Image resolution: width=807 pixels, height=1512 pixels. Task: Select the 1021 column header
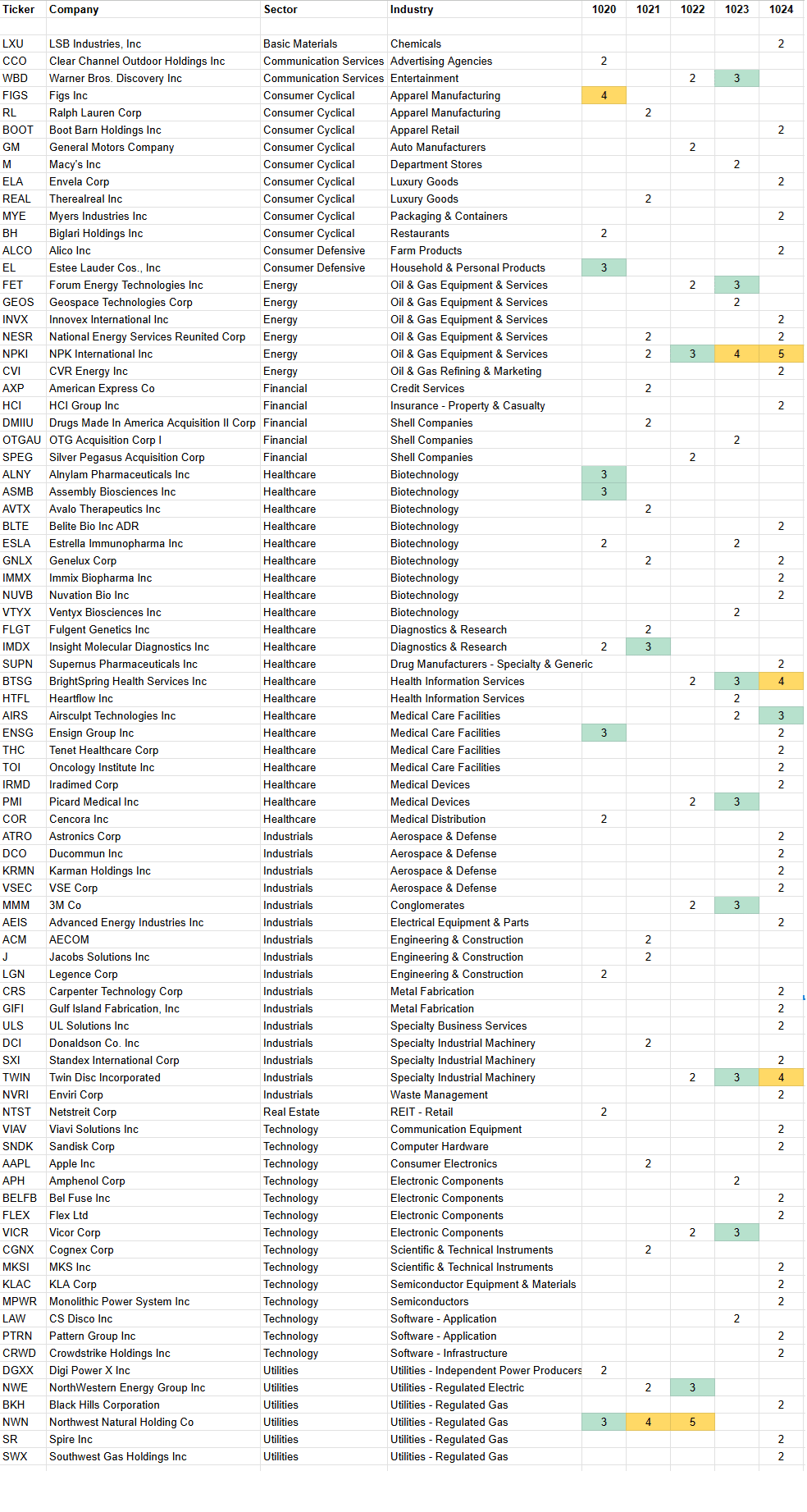coord(648,9)
